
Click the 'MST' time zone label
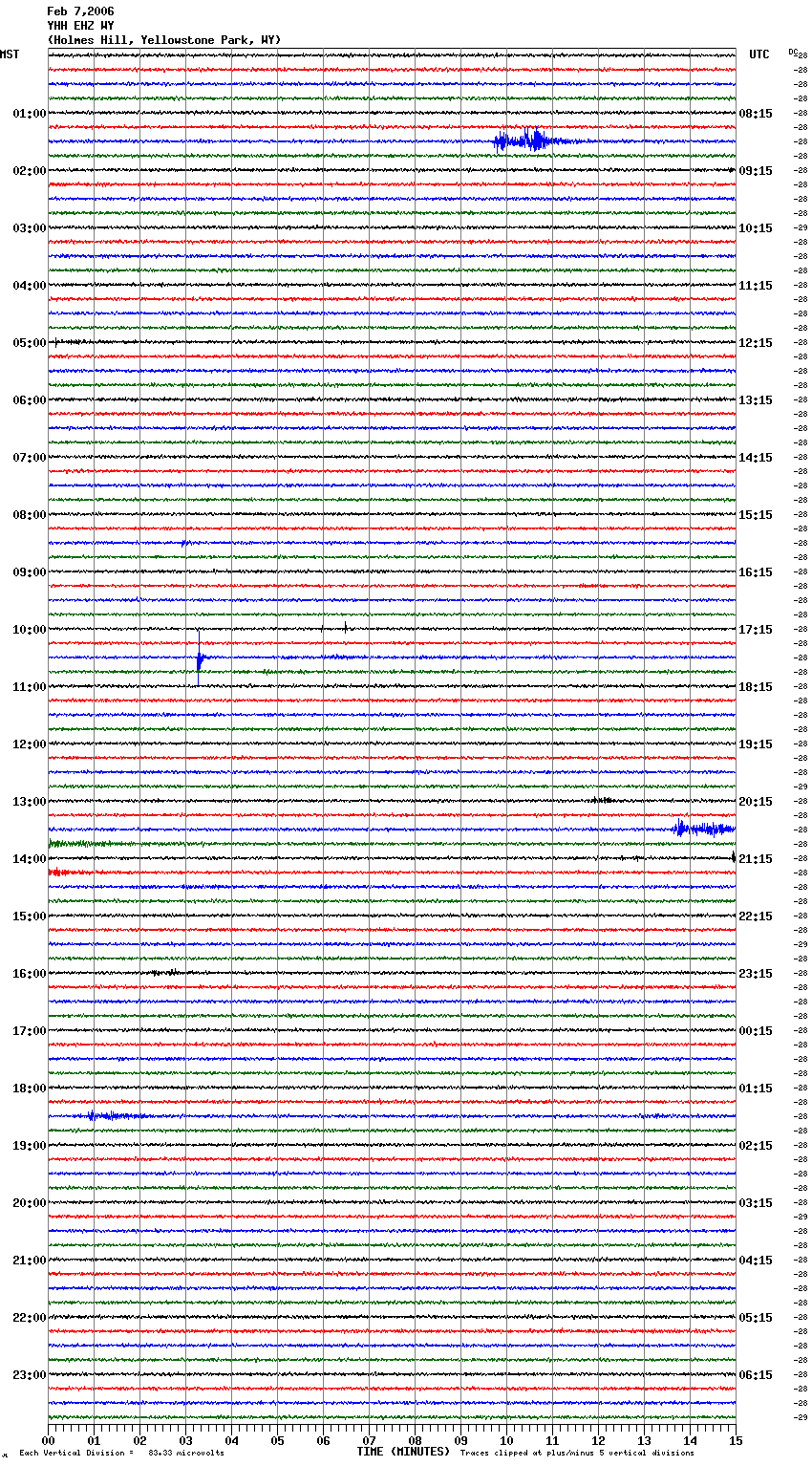(10, 54)
